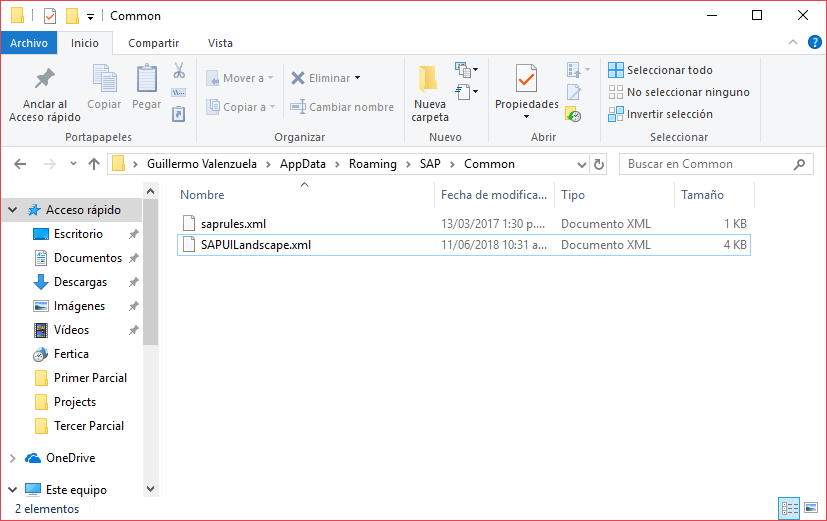Click the Anclar al Acceso rápido pin icon
The width and height of the screenshot is (827, 521).
[44, 79]
